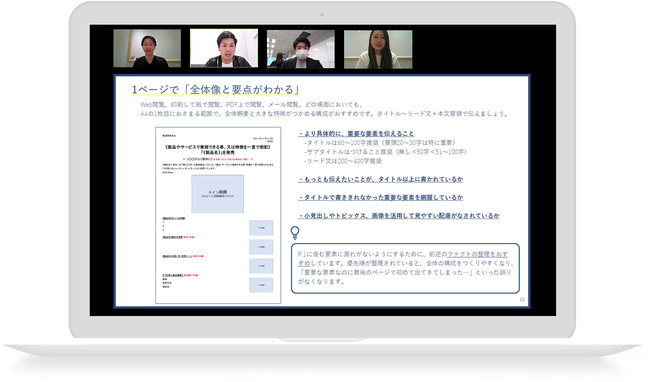Select the long-haired woman's video tile
The width and height of the screenshot is (650, 382).
(x=378, y=49)
